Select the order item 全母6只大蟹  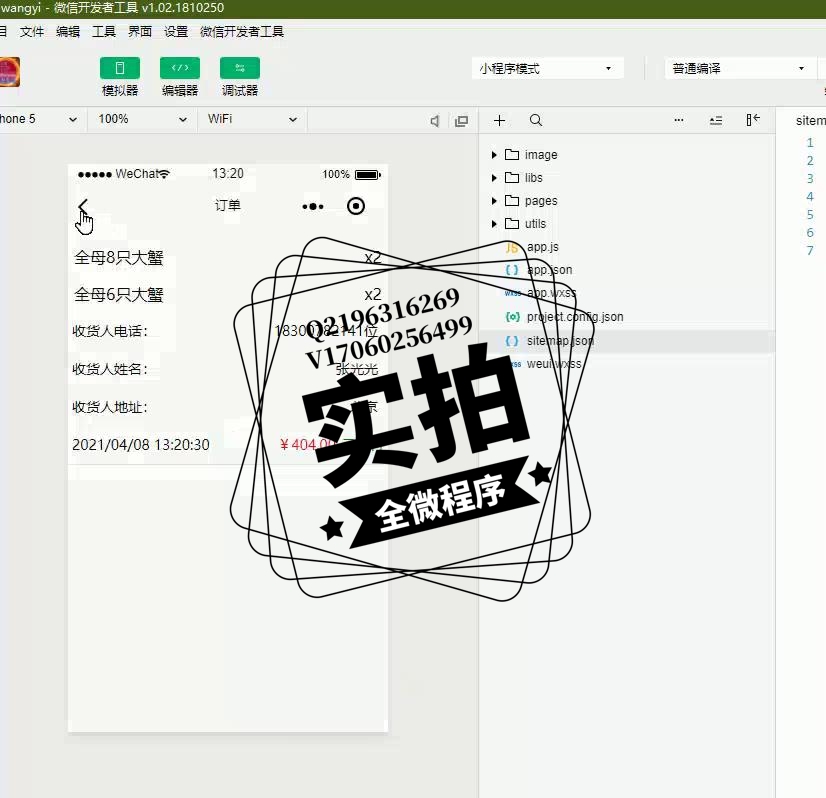click(119, 294)
